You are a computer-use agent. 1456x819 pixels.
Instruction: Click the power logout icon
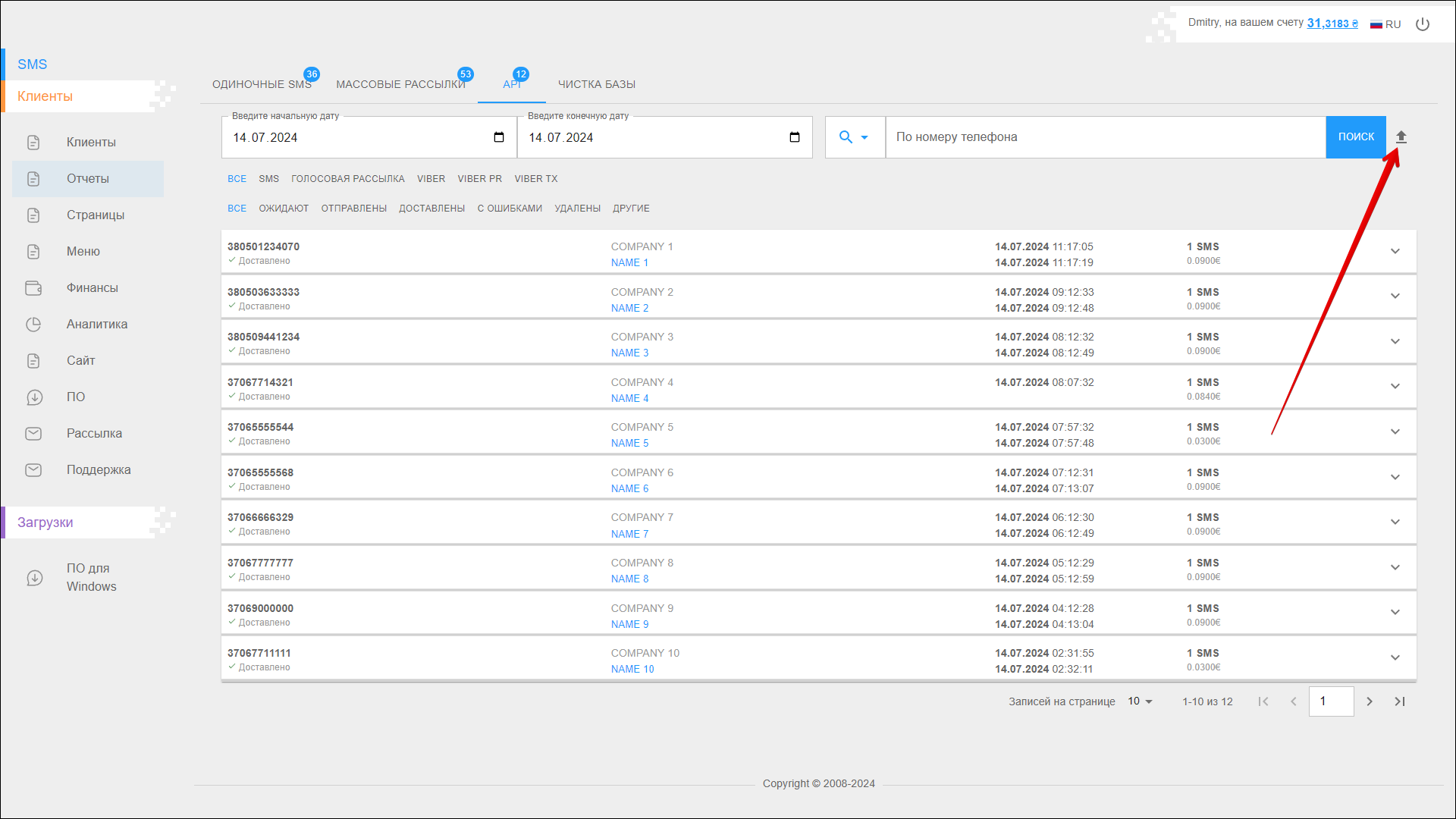[1423, 24]
